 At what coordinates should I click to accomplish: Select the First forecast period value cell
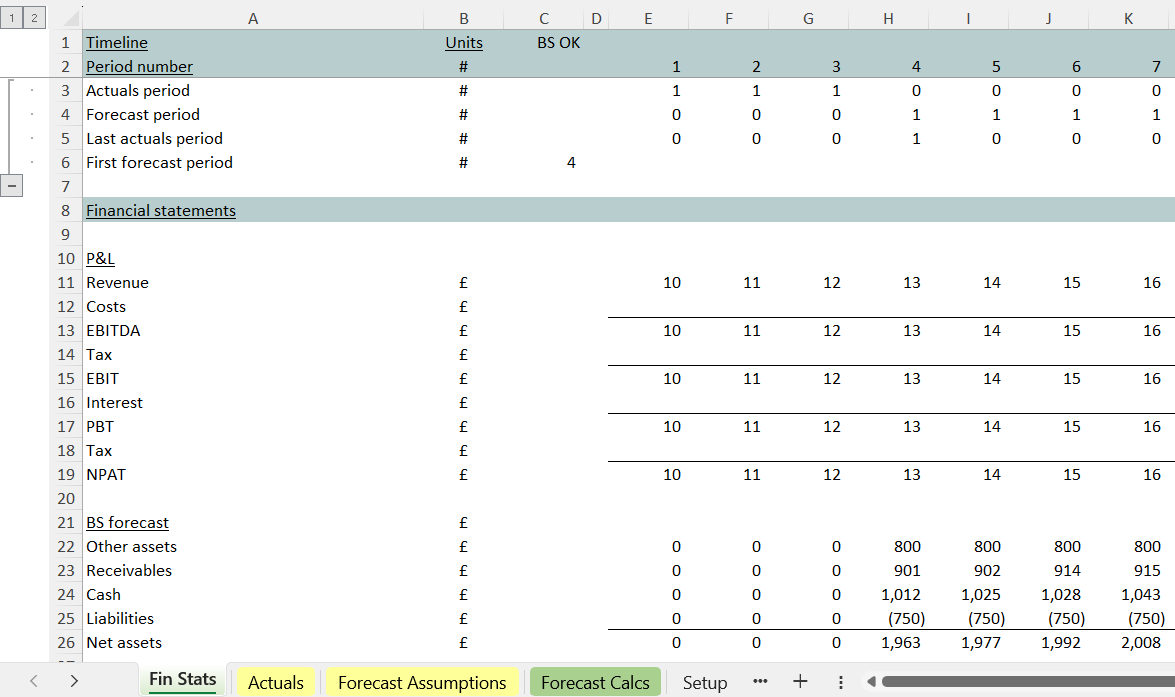pyautogui.click(x=544, y=163)
